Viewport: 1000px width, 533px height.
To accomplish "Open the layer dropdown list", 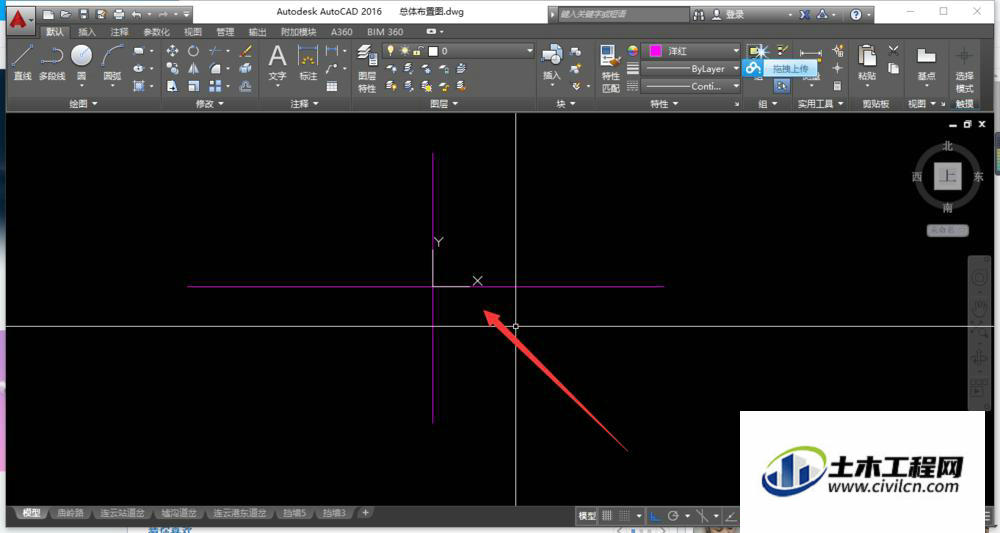I will click(529, 50).
